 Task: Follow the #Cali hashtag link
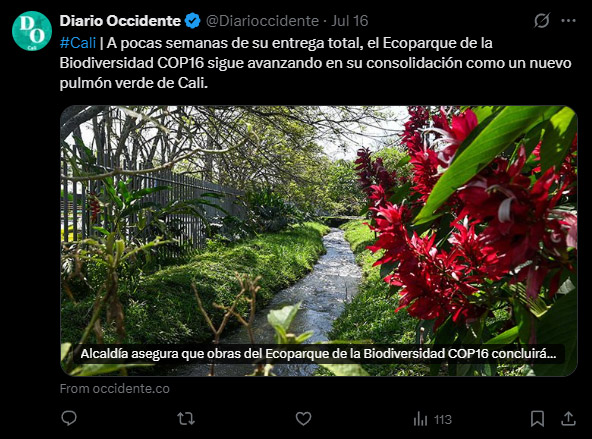click(78, 43)
